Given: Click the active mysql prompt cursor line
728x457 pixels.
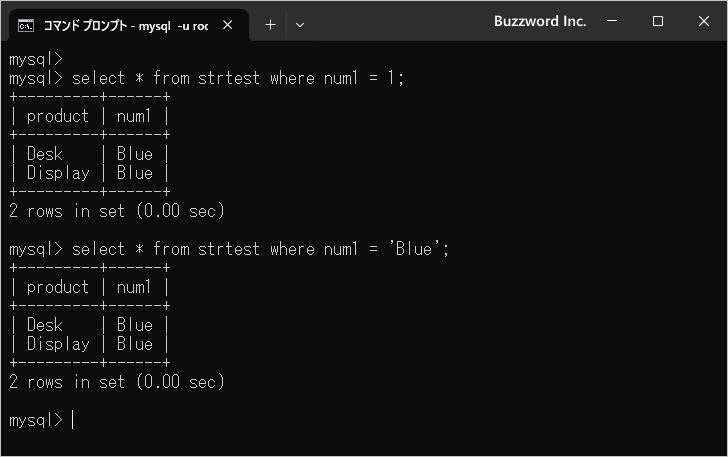Looking at the screenshot, I should (x=41, y=420).
